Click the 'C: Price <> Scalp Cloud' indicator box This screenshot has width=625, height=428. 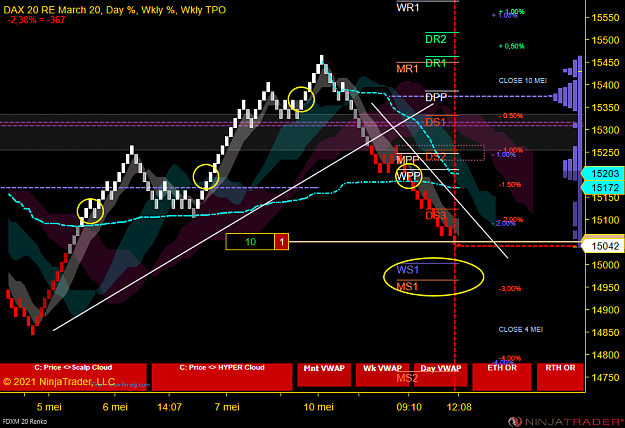tap(73, 377)
